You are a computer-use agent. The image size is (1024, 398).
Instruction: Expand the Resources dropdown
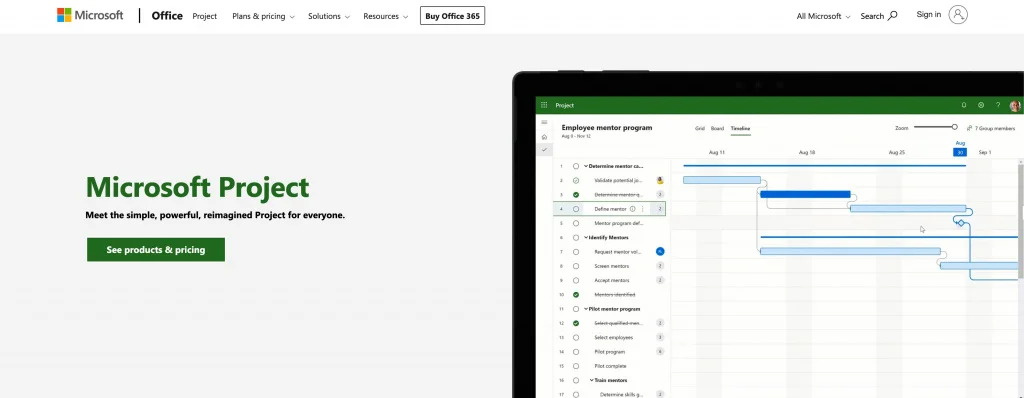coord(386,16)
